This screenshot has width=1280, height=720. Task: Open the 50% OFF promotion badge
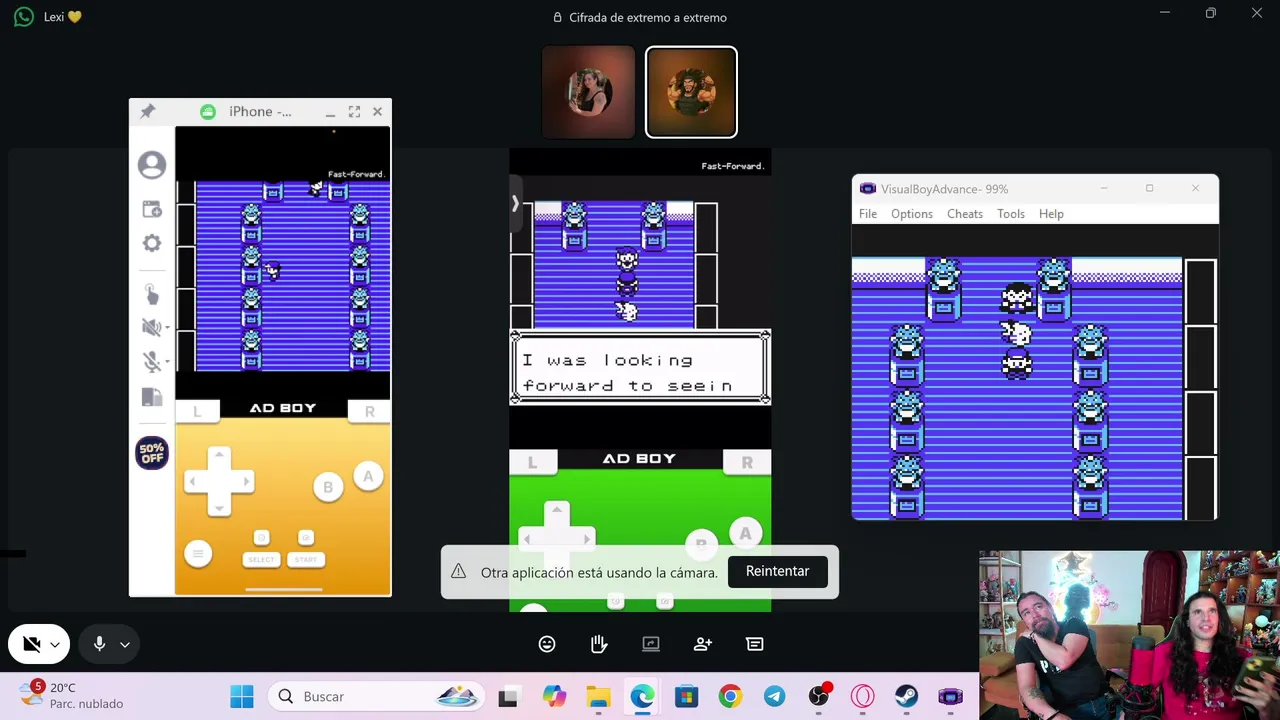152,453
